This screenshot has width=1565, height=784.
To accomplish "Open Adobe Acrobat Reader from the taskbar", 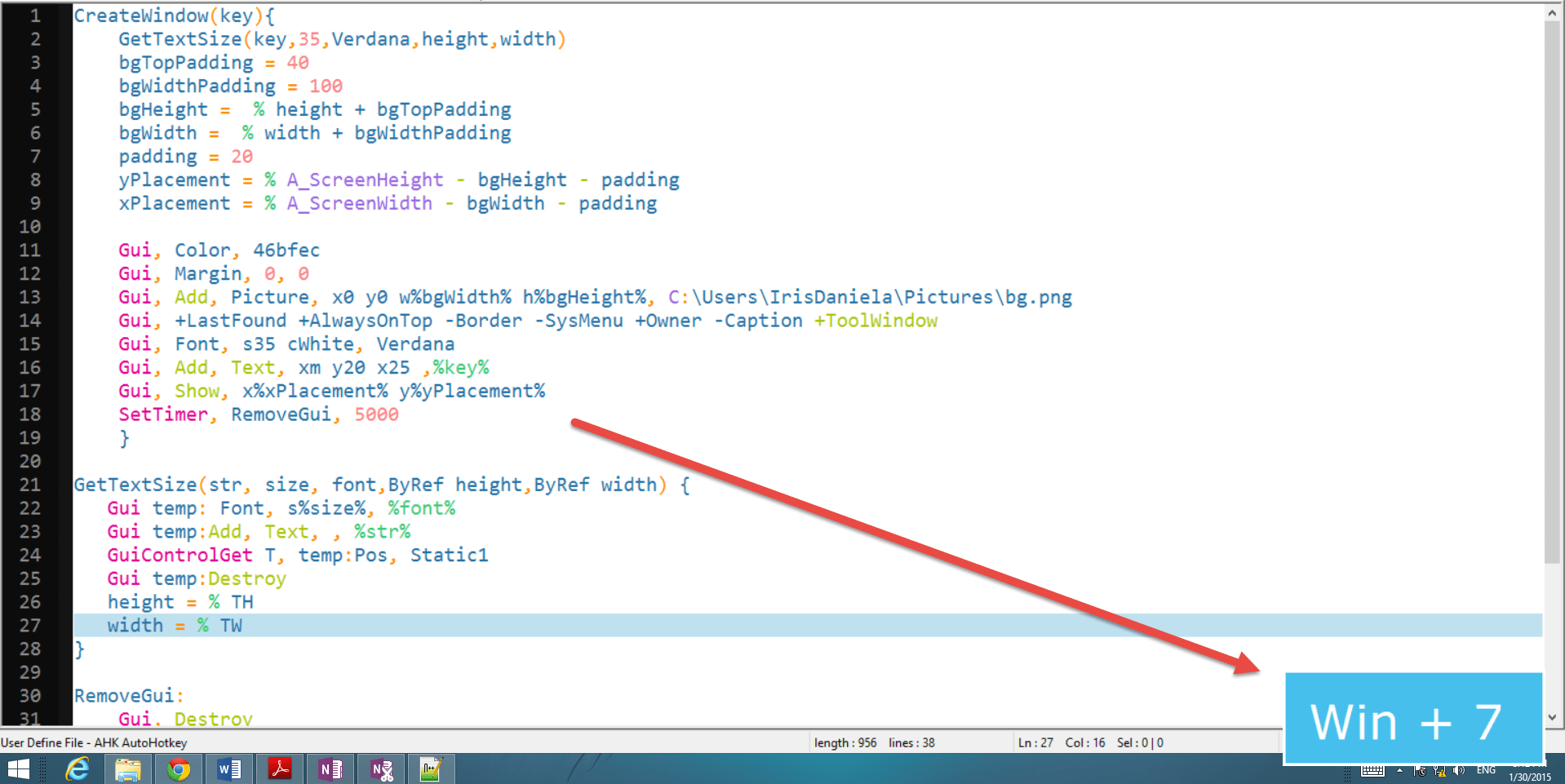I will [280, 768].
